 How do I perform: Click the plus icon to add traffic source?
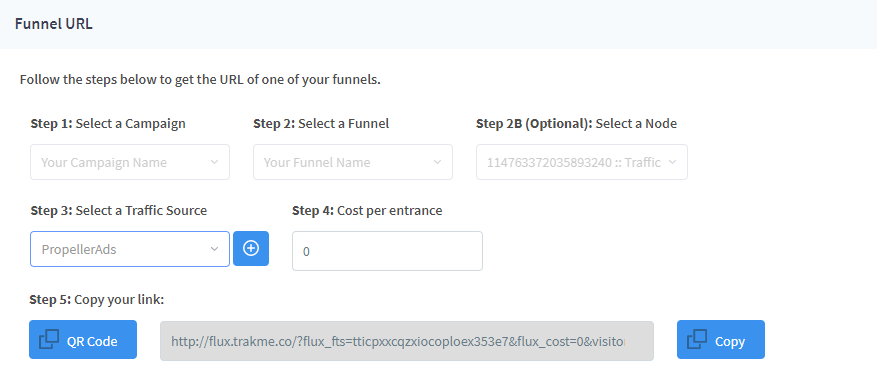[x=251, y=248]
